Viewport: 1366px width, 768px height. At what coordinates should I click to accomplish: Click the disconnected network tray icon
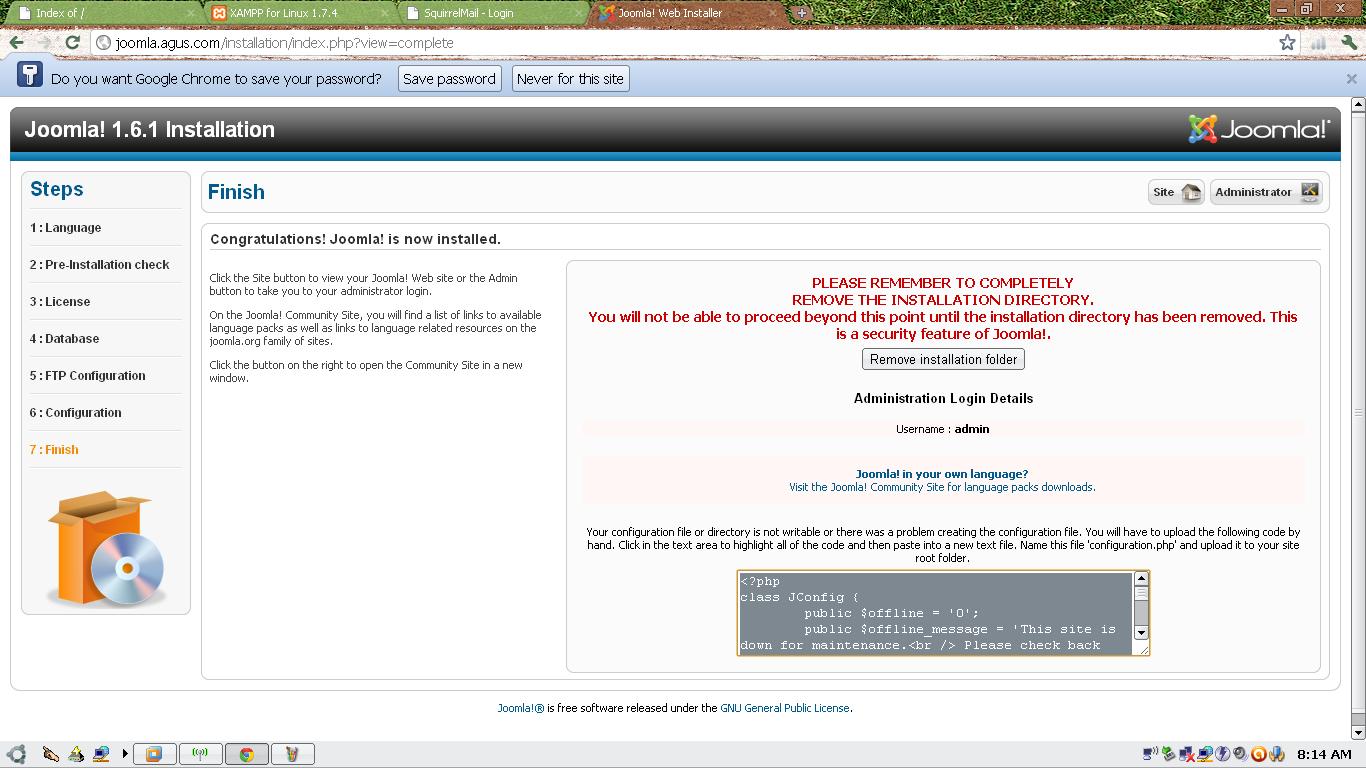[x=1187, y=754]
